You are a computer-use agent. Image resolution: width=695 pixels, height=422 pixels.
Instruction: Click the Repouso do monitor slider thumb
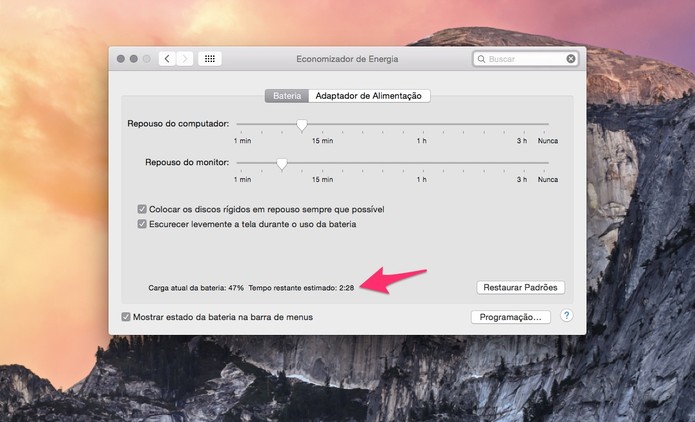pos(282,164)
